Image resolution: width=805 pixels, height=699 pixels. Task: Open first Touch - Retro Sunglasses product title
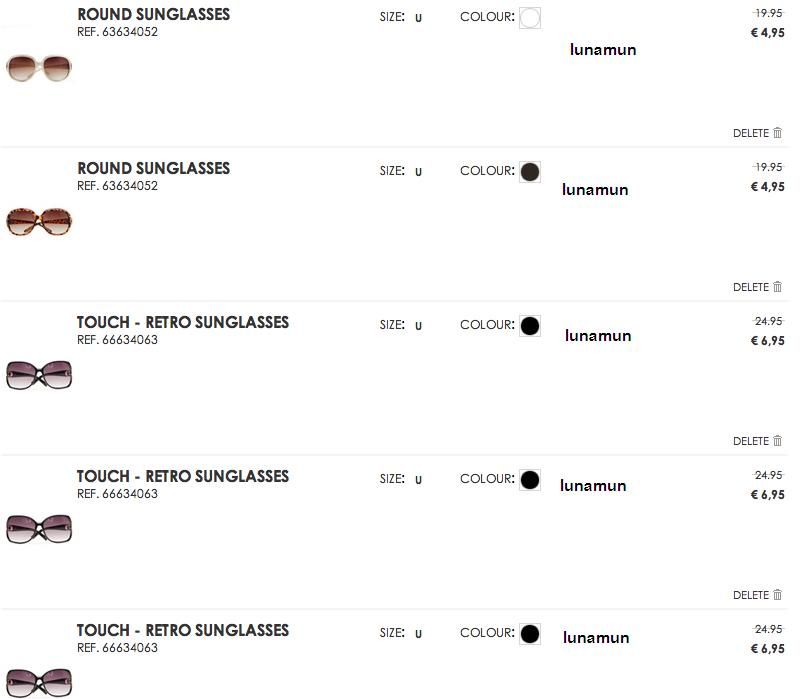(182, 323)
